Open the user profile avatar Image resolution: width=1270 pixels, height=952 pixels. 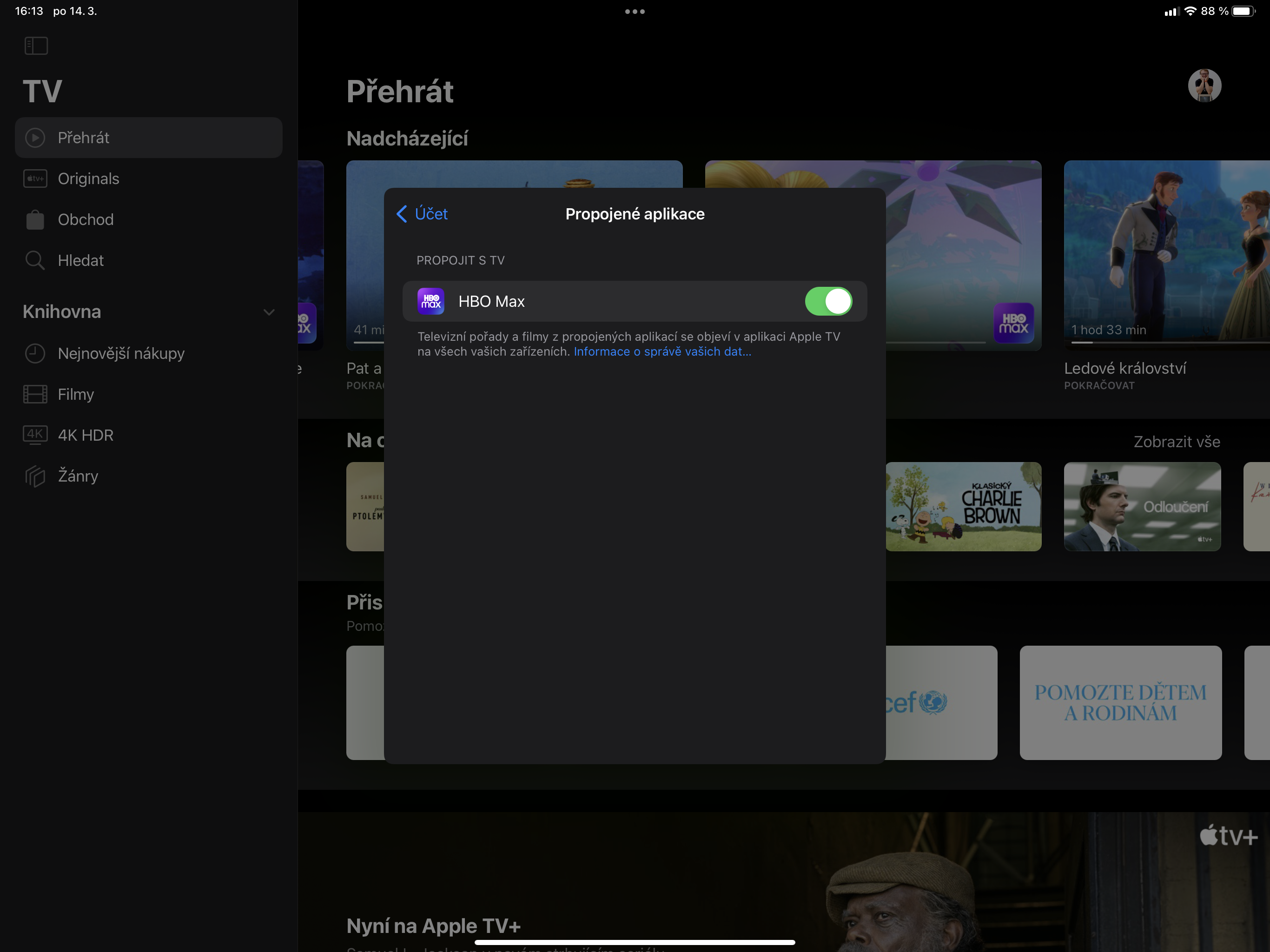(1204, 86)
